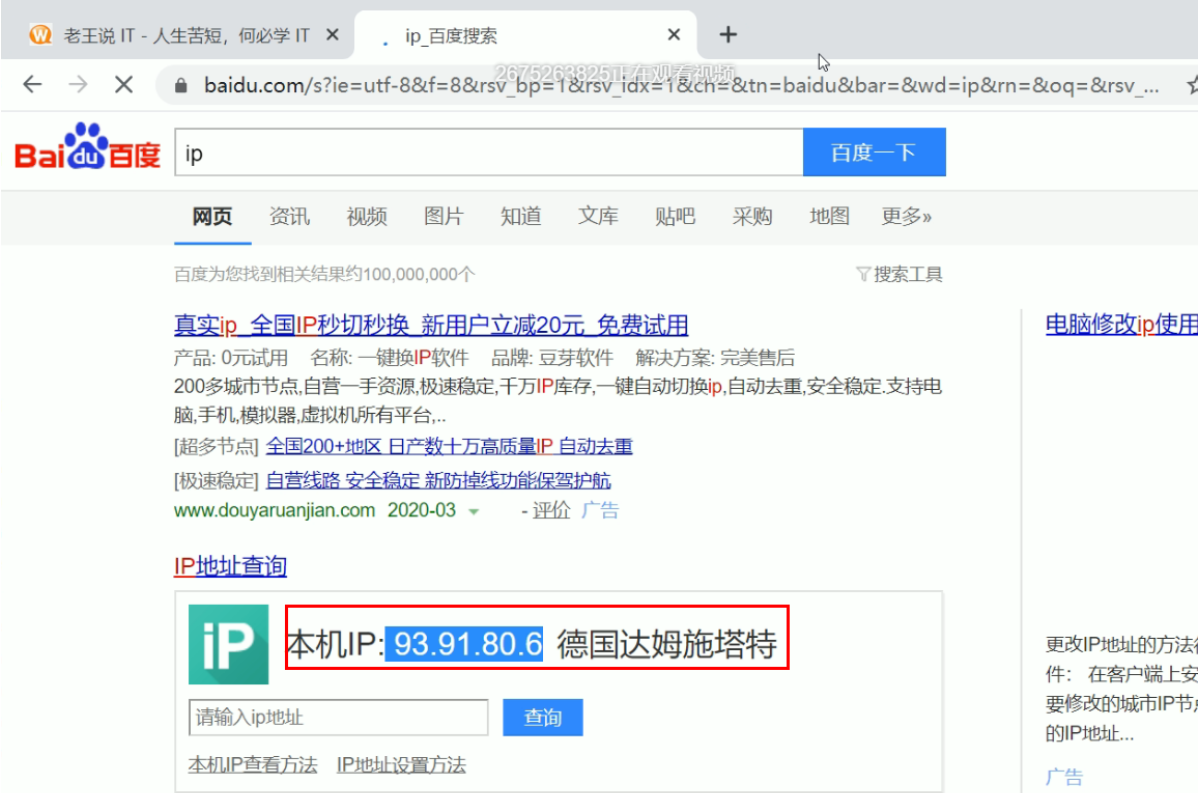Click the address bar URL
This screenshot has height=793, width=1199.
click(681, 85)
